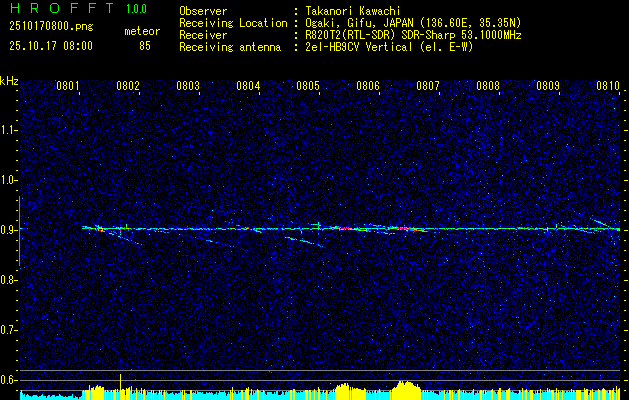Click the tall yellow spike below 0802

[120, 386]
